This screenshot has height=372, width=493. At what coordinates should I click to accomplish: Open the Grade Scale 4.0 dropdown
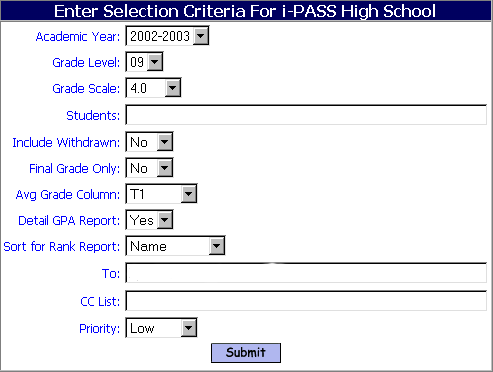(x=153, y=88)
